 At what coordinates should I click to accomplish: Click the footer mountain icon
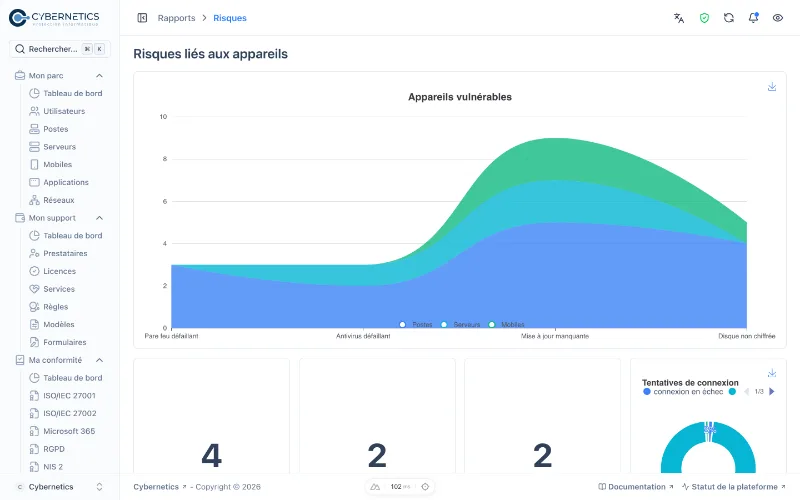[x=375, y=487]
